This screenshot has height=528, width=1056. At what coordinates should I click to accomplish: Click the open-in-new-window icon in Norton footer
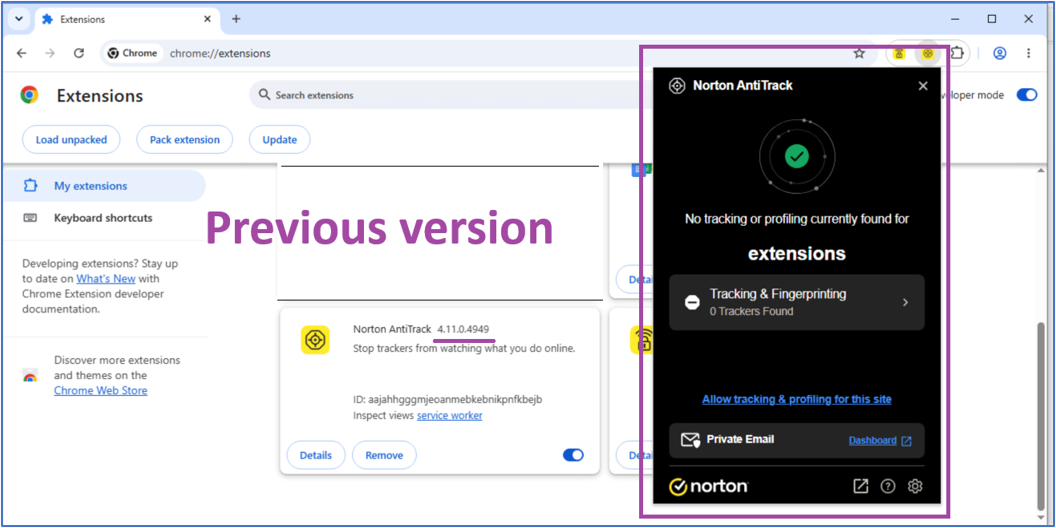click(861, 486)
